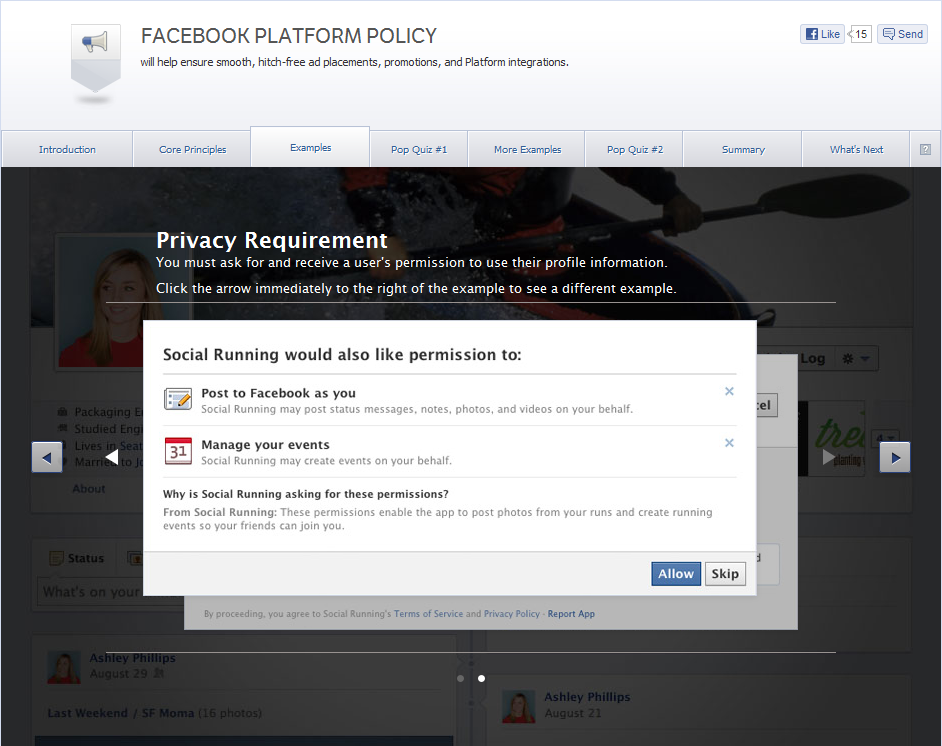The width and height of the screenshot is (942, 746).
Task: Select the second example pagination dot
Action: (481, 678)
